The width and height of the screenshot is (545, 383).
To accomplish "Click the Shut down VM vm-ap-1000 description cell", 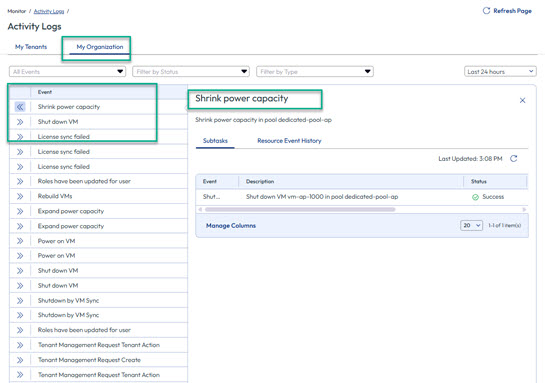I will click(x=322, y=197).
